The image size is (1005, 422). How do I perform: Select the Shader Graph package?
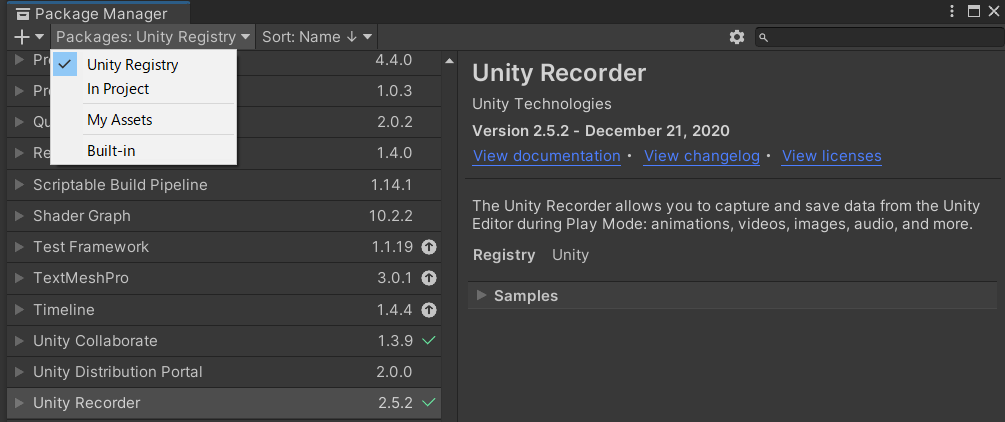(x=224, y=216)
